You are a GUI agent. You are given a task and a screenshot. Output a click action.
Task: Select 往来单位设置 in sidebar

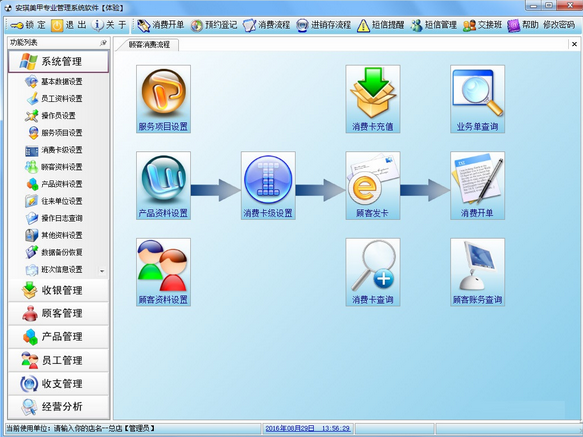pyautogui.click(x=54, y=201)
